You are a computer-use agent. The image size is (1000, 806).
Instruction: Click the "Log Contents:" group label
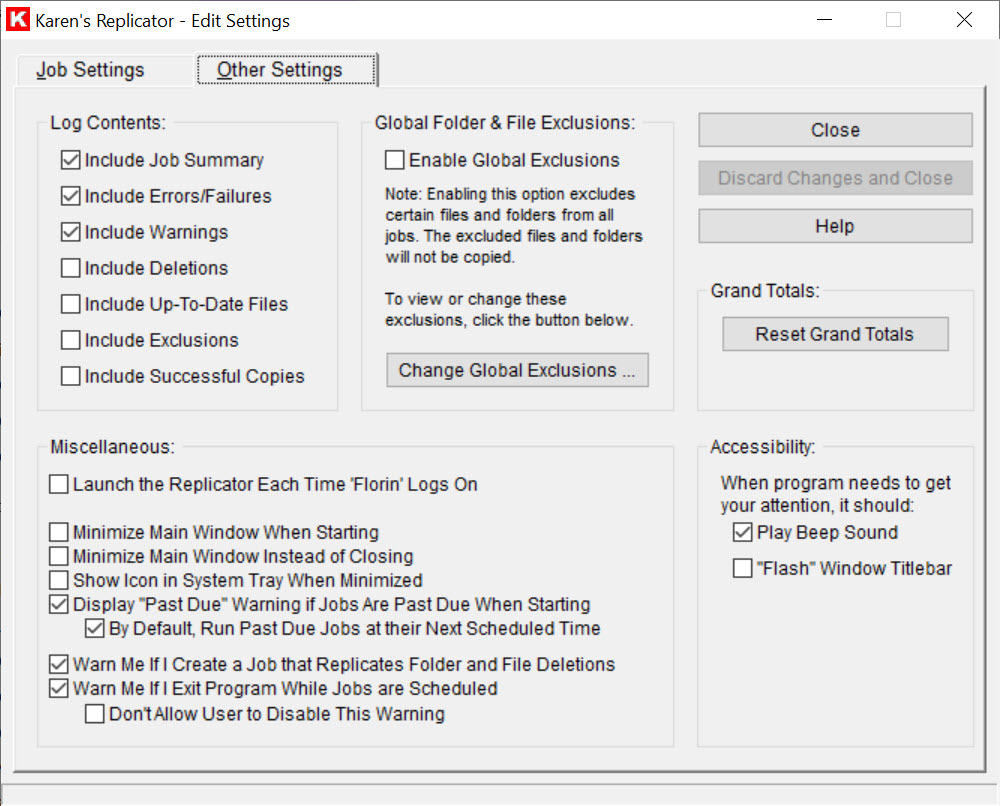coord(108,122)
